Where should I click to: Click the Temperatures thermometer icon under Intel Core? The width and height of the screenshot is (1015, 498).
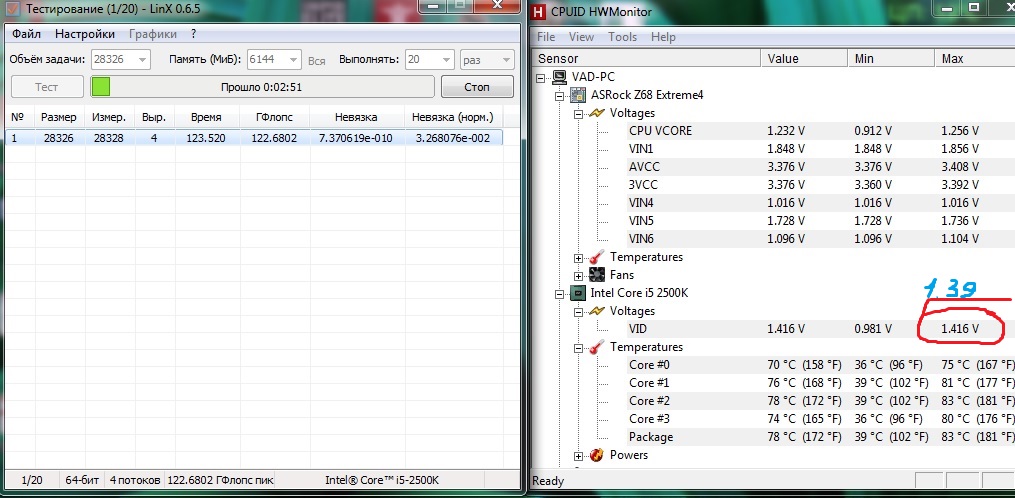tap(596, 348)
